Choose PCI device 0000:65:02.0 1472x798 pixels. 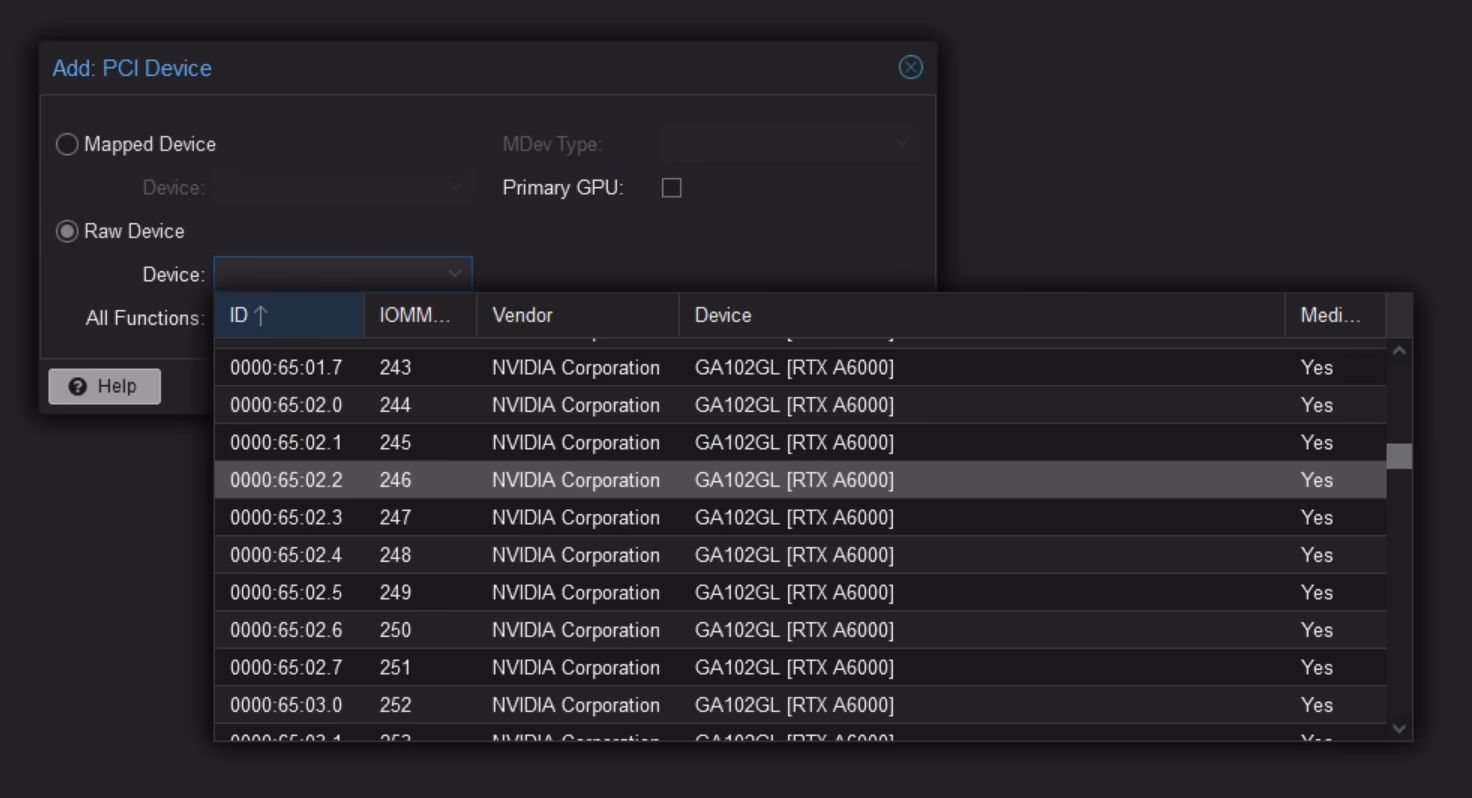pyautogui.click(x=286, y=406)
